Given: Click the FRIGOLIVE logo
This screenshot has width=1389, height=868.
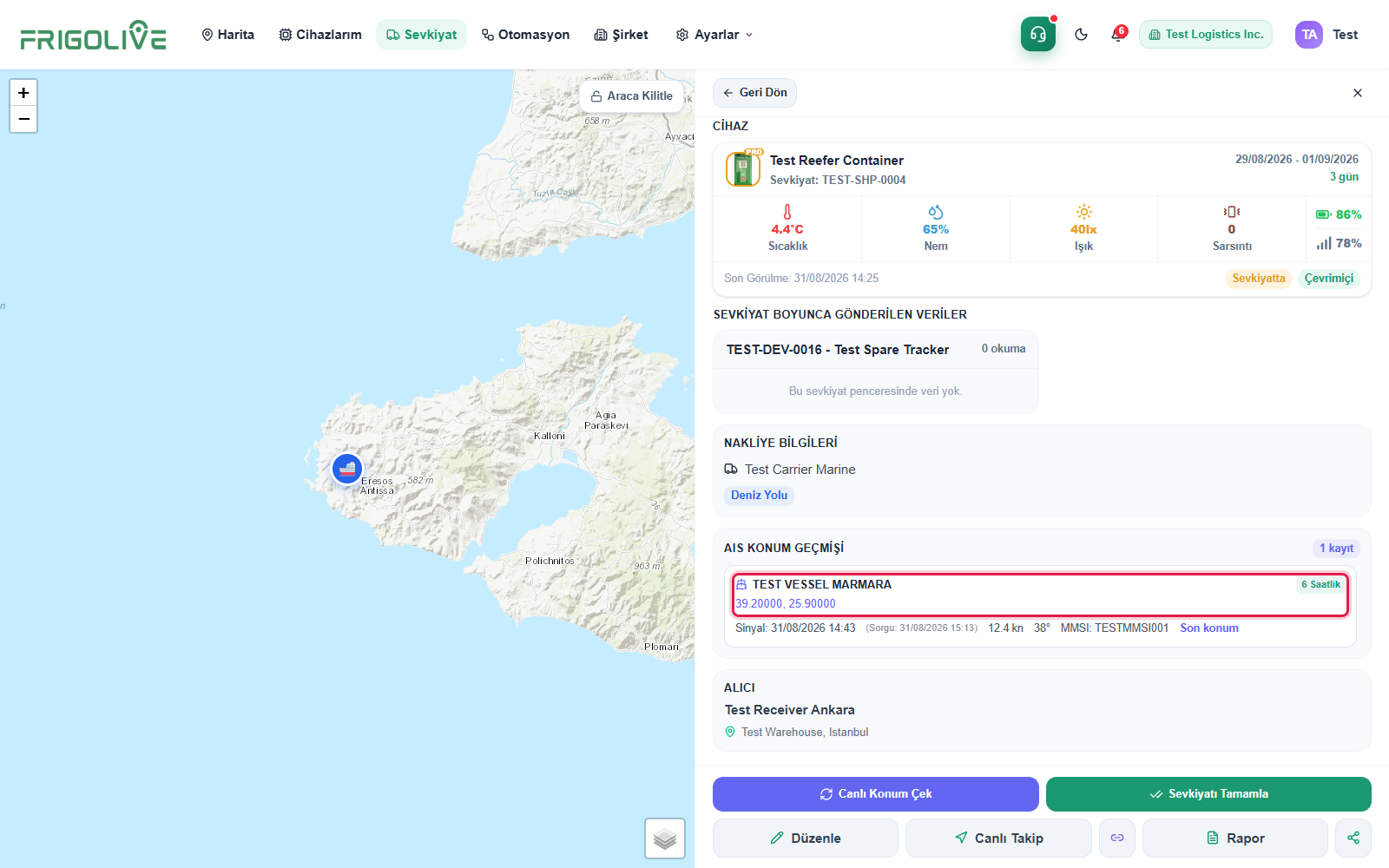Looking at the screenshot, I should click(94, 36).
